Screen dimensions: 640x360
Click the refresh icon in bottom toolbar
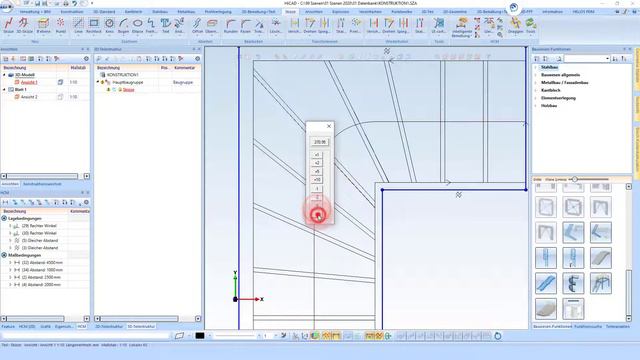pos(498,336)
